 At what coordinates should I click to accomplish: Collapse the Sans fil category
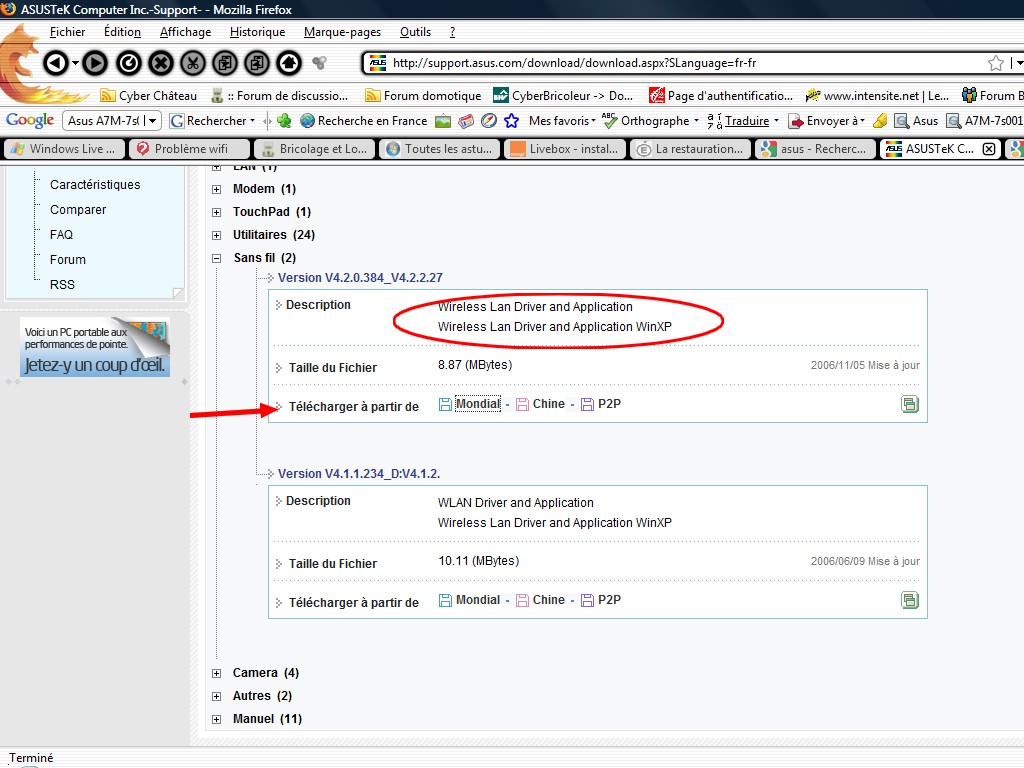point(217,258)
